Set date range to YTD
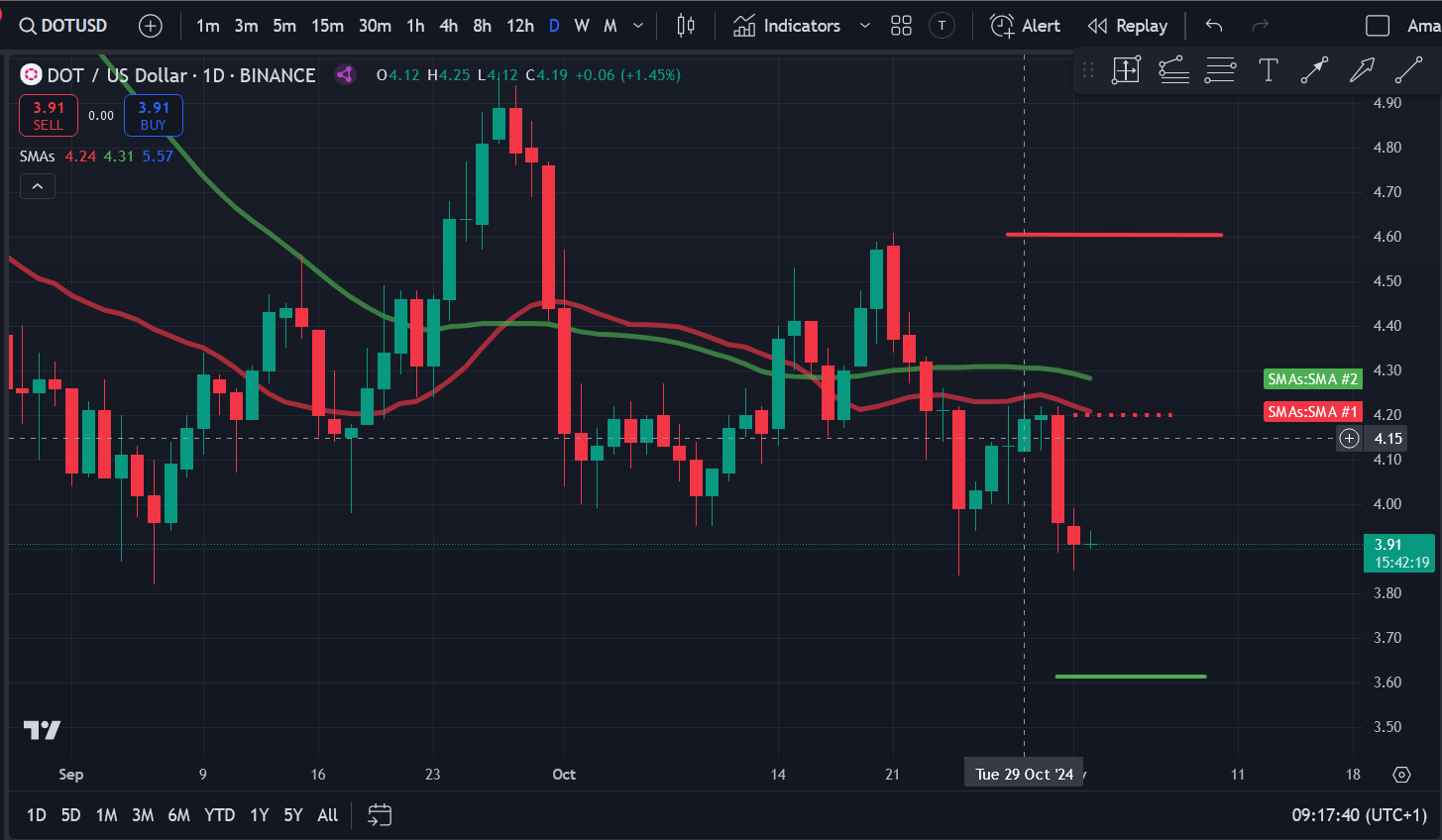 tap(219, 815)
